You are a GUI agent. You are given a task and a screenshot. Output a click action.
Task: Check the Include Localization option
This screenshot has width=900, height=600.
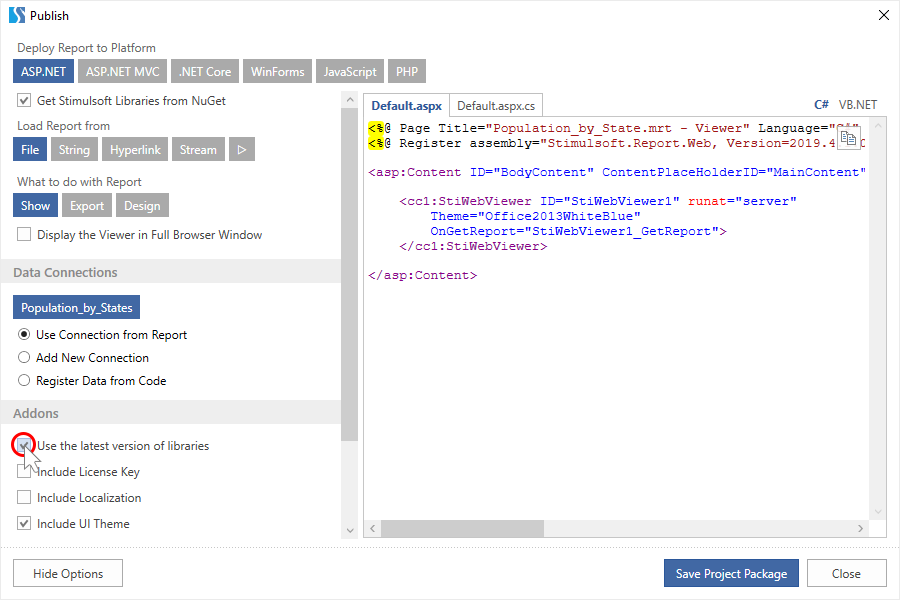pos(24,498)
